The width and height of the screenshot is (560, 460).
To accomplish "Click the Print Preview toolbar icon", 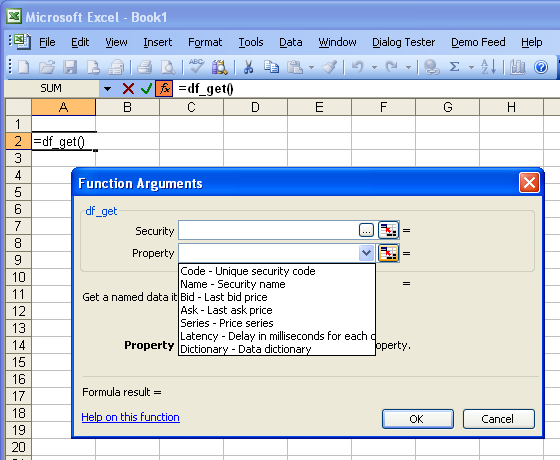I will 168,67.
